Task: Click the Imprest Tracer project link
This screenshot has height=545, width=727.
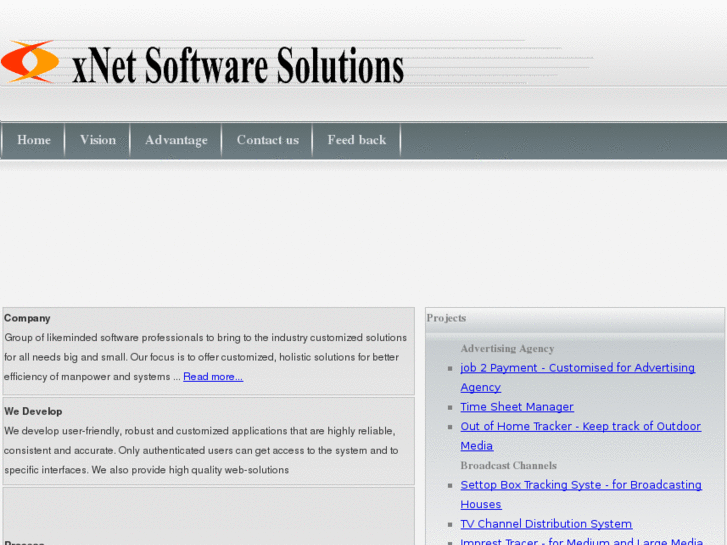Action: pos(581,541)
